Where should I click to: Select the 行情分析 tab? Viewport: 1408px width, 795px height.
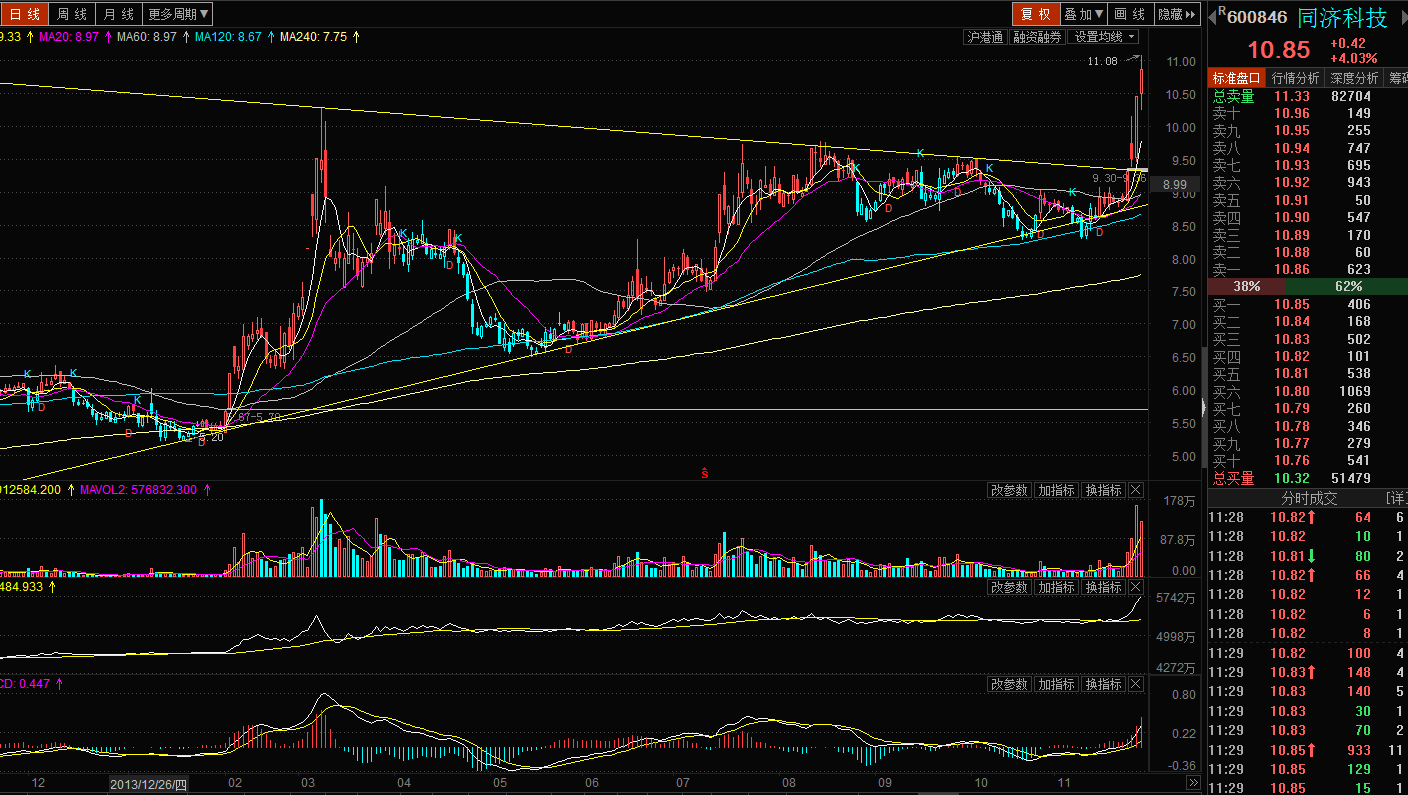tap(1295, 78)
